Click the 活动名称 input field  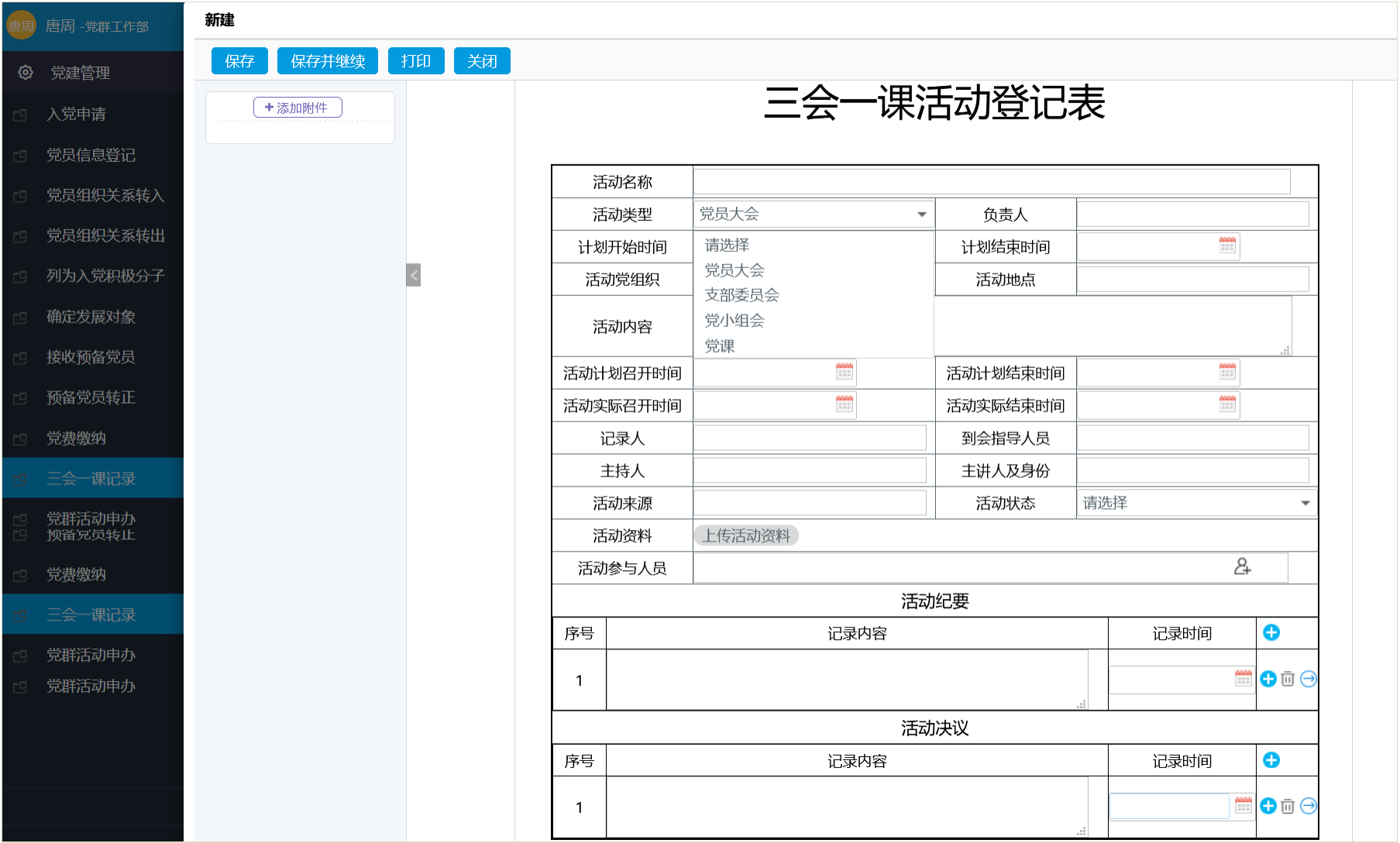(991, 182)
